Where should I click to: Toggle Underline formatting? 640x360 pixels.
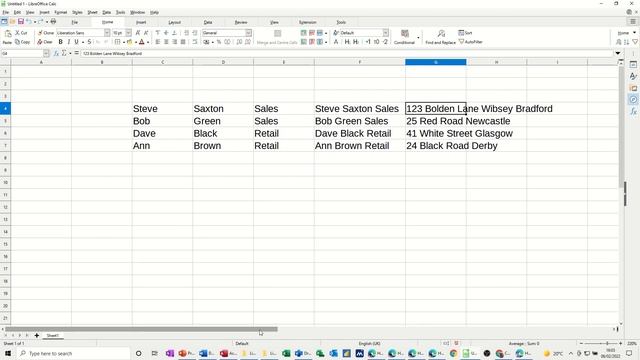[x=76, y=42]
